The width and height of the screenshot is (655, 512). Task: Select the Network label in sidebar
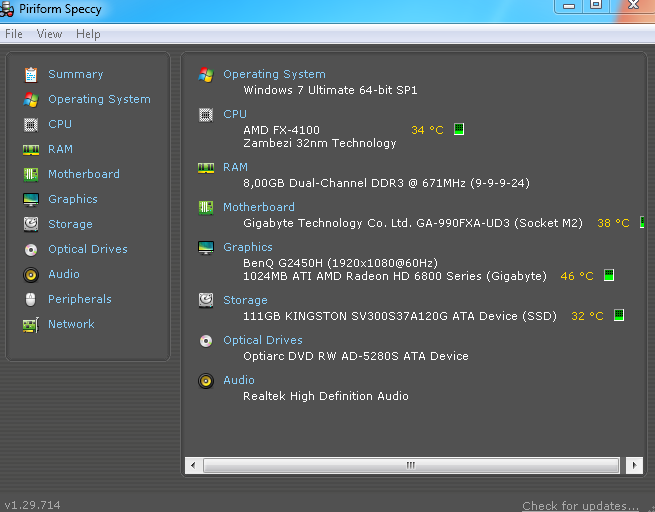[x=71, y=324]
